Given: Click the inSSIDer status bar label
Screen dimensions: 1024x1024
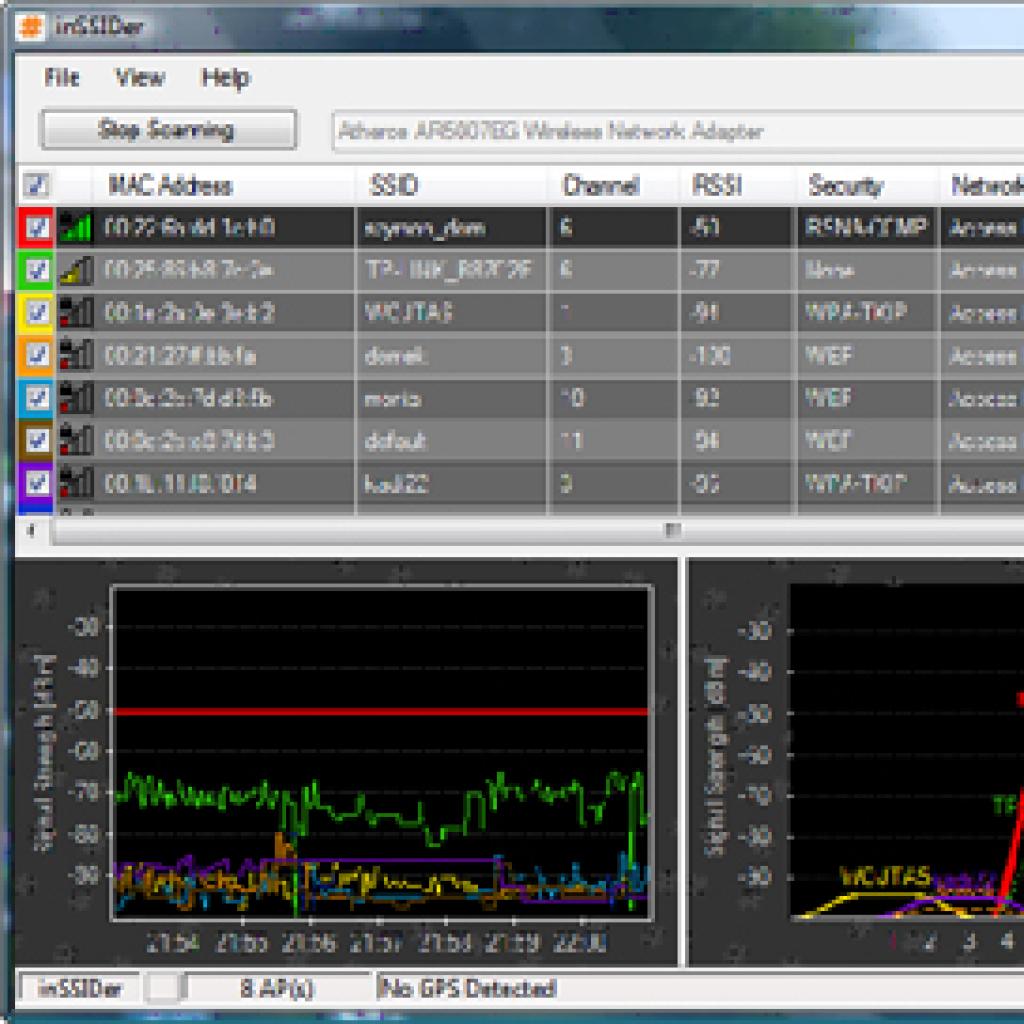Looking at the screenshot, I should (80, 988).
